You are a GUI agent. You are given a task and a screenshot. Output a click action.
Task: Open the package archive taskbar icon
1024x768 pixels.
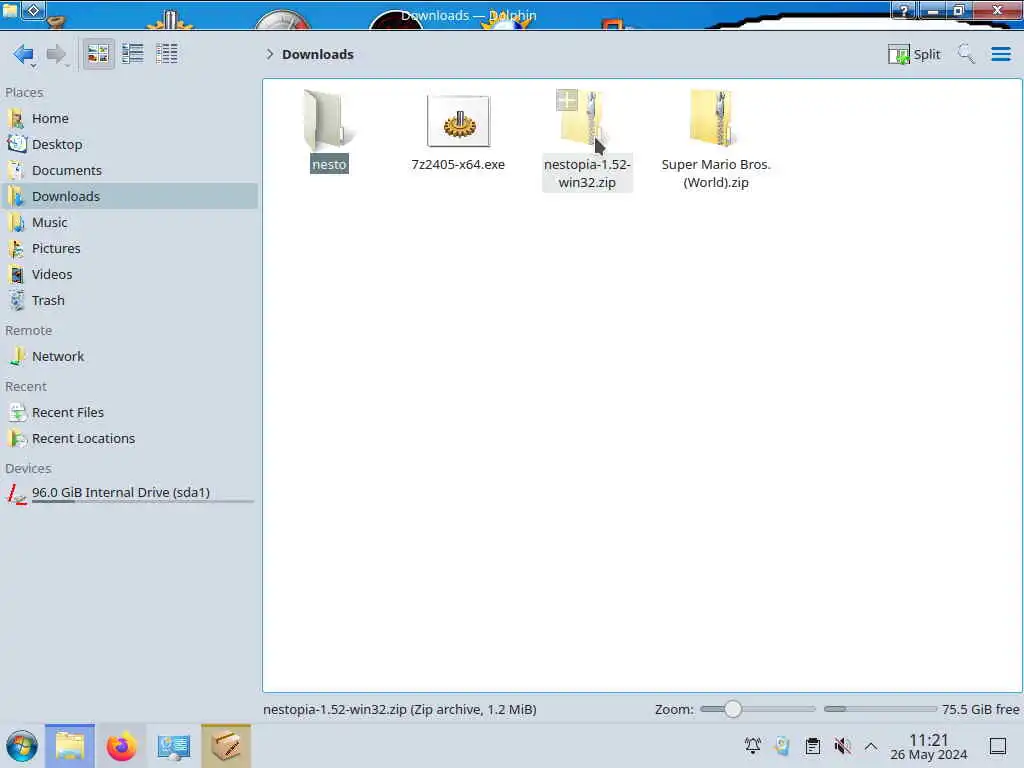coord(226,746)
